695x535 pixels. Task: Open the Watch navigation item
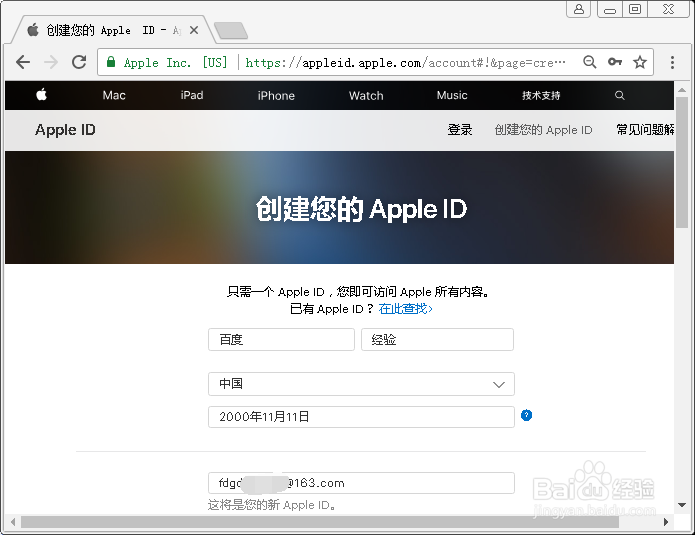tap(366, 96)
